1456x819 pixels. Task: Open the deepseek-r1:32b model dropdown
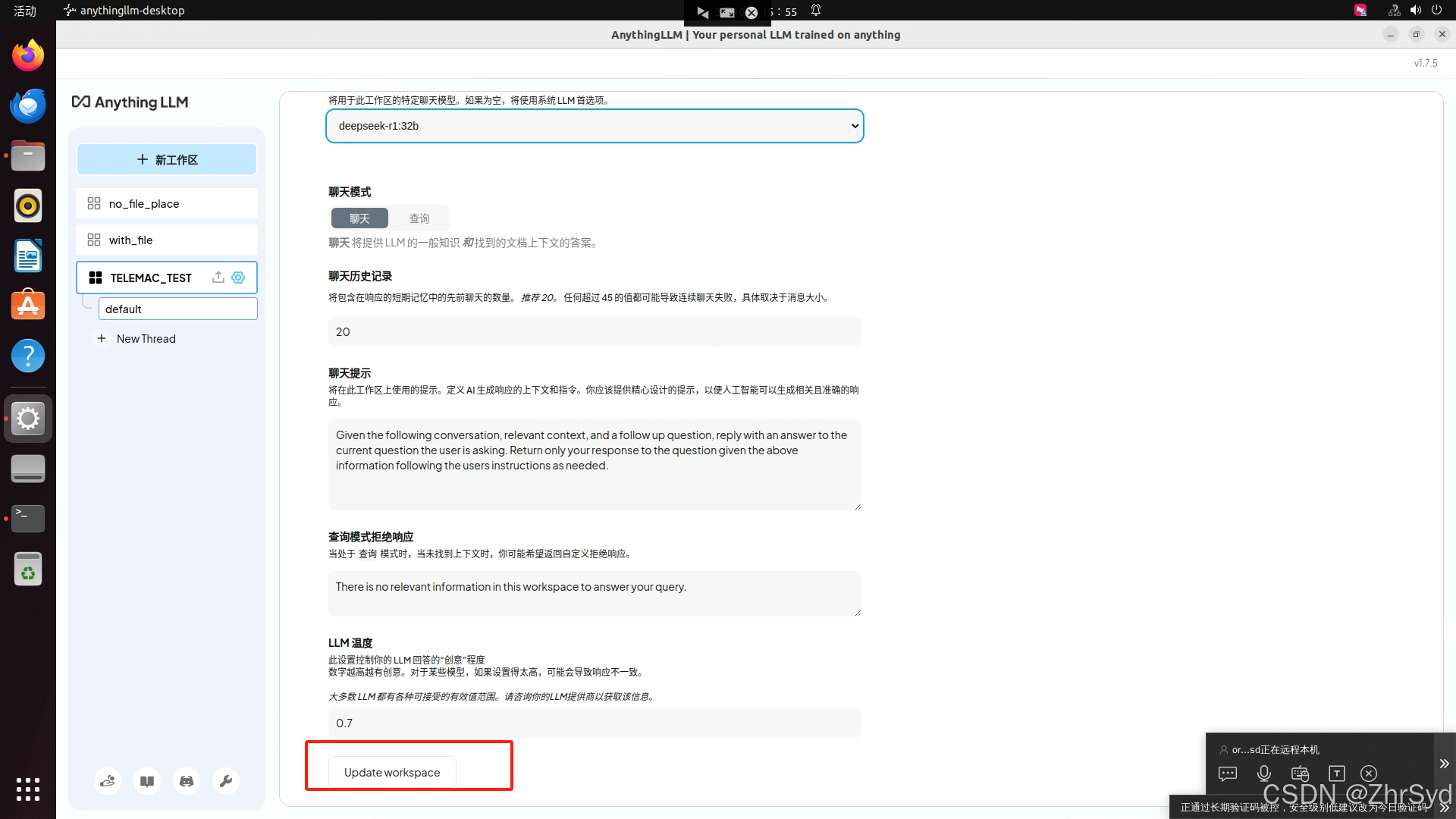[595, 126]
